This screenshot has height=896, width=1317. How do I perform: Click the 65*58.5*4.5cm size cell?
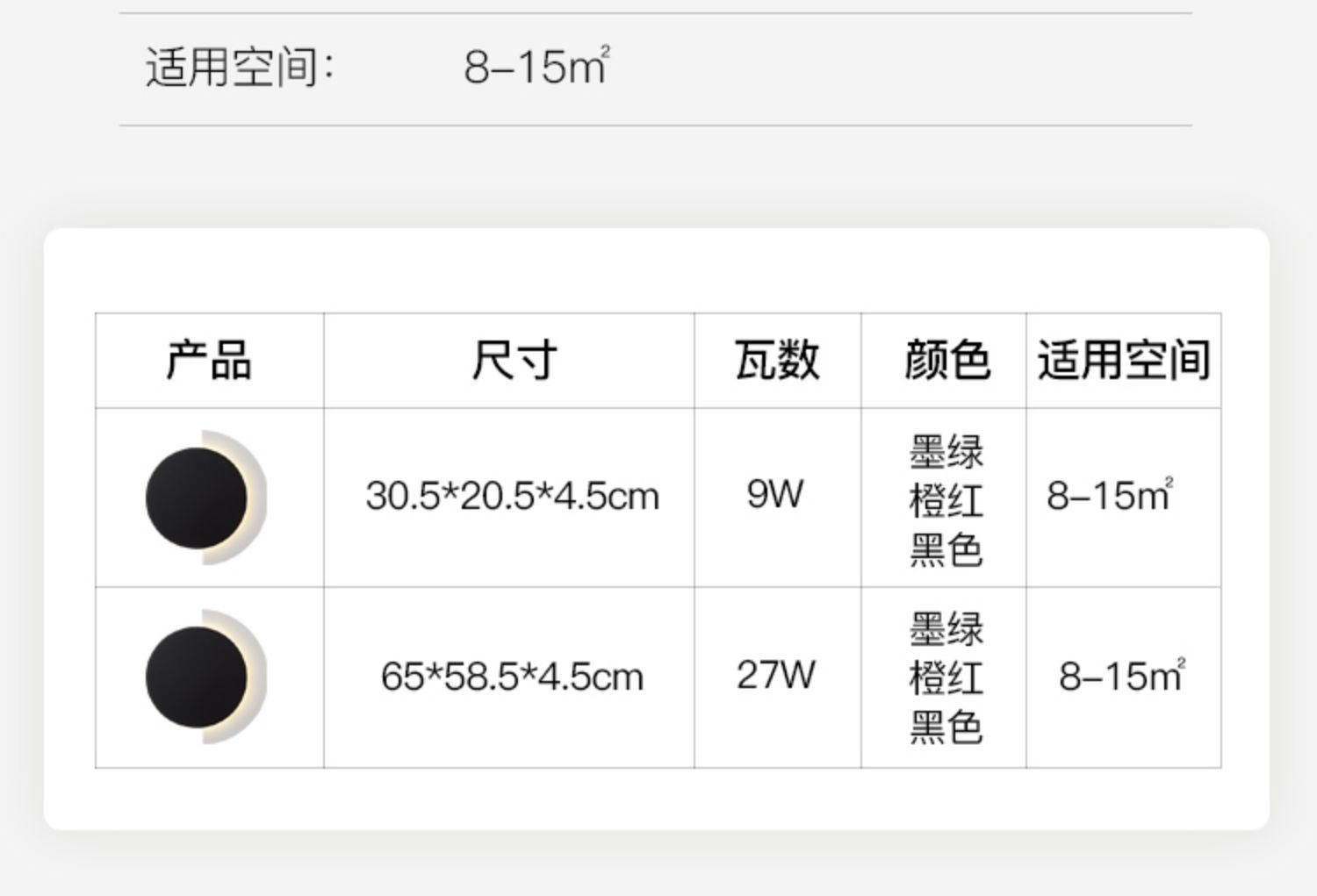(x=512, y=677)
